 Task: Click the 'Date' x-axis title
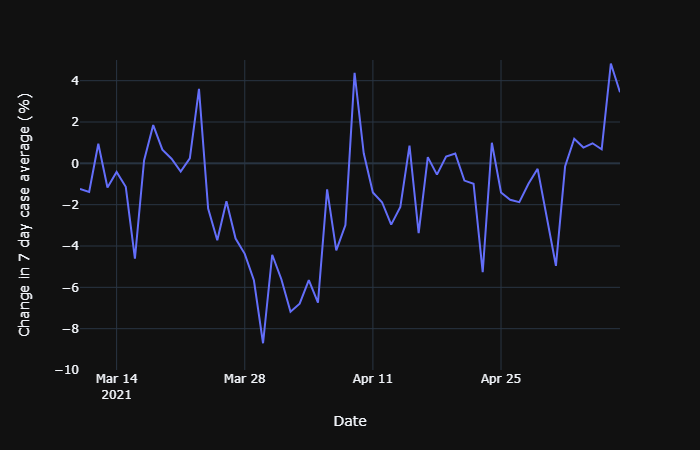point(350,421)
